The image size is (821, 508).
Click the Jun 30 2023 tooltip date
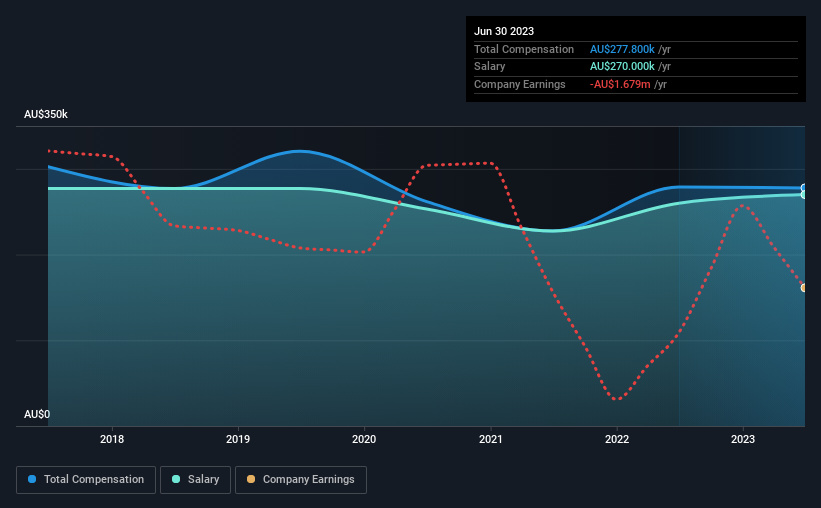504,31
